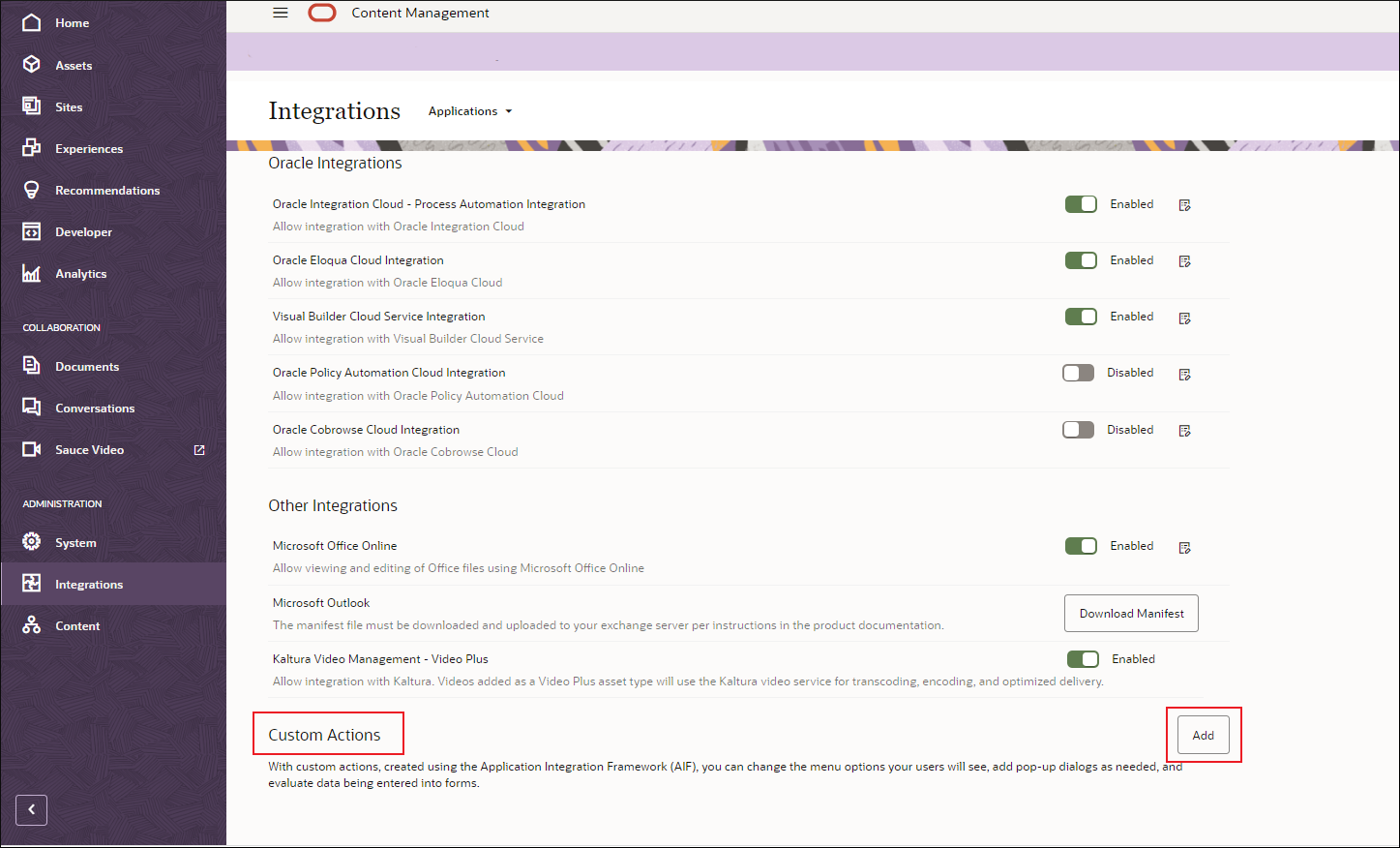Open the Applications dropdown
This screenshot has width=1400, height=848.
pos(470,110)
